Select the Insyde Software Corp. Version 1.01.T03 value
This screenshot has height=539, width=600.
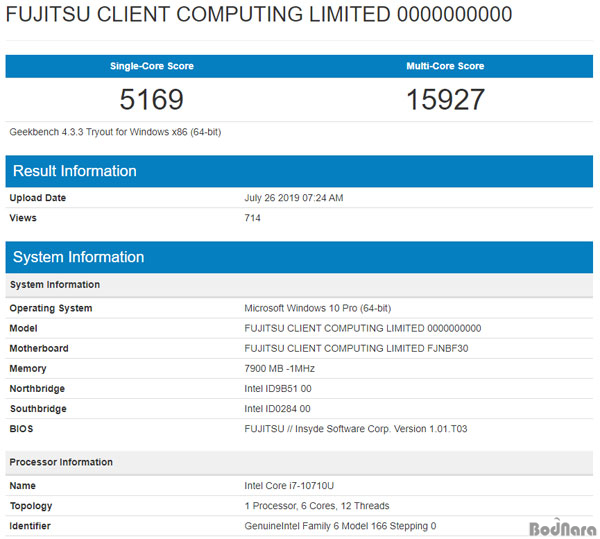point(356,429)
